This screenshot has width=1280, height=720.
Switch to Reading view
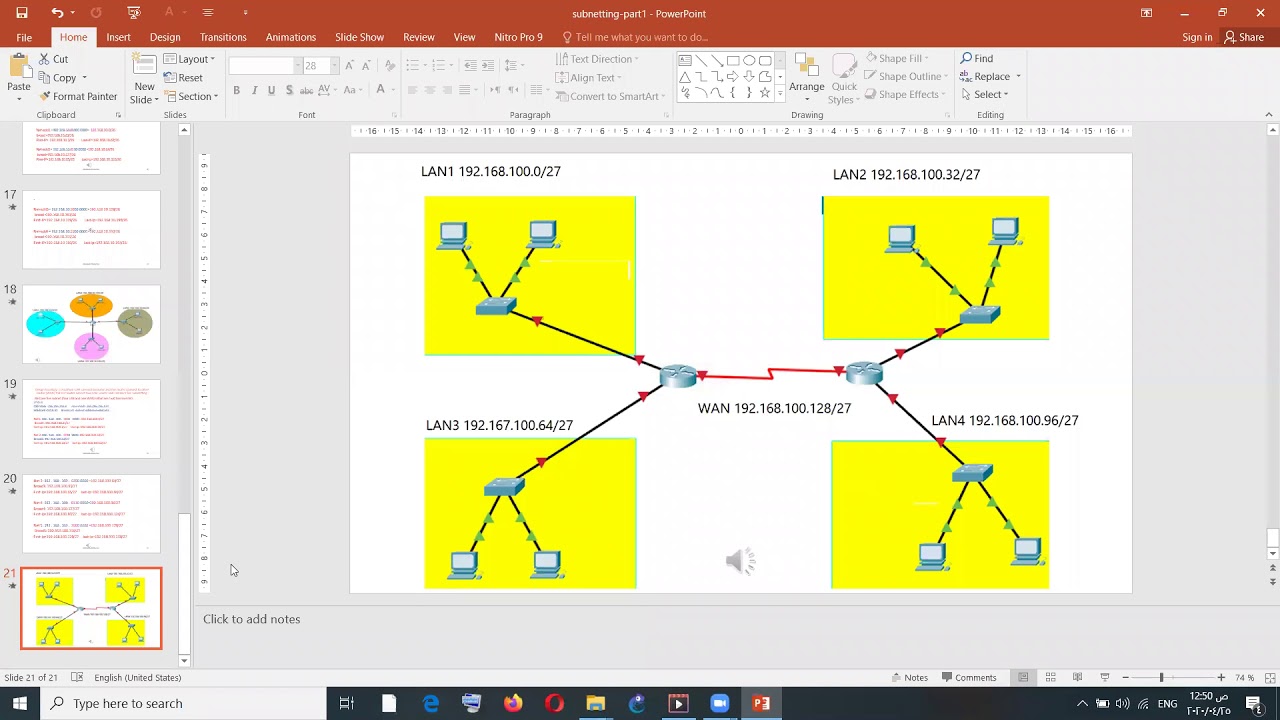[1077, 678]
